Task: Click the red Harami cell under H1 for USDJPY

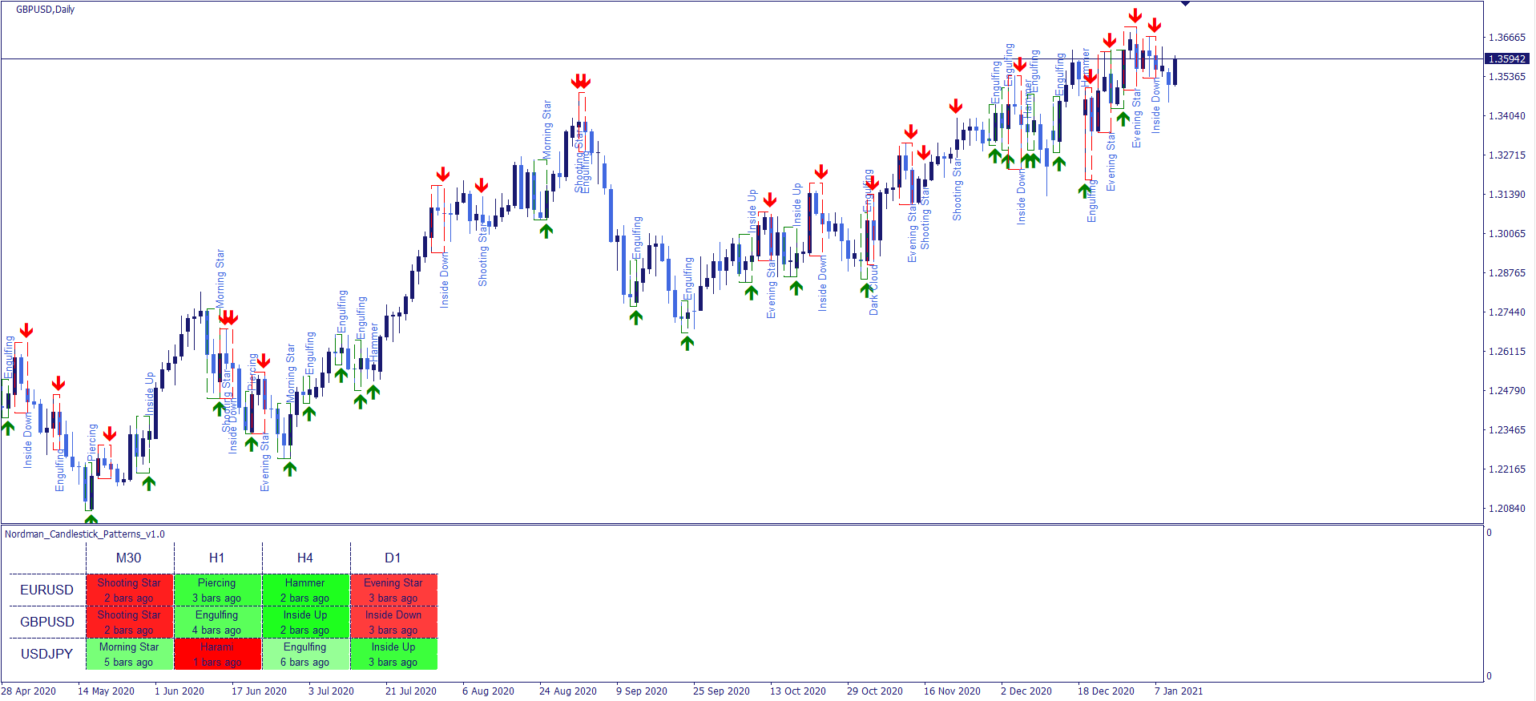Action: (217, 653)
